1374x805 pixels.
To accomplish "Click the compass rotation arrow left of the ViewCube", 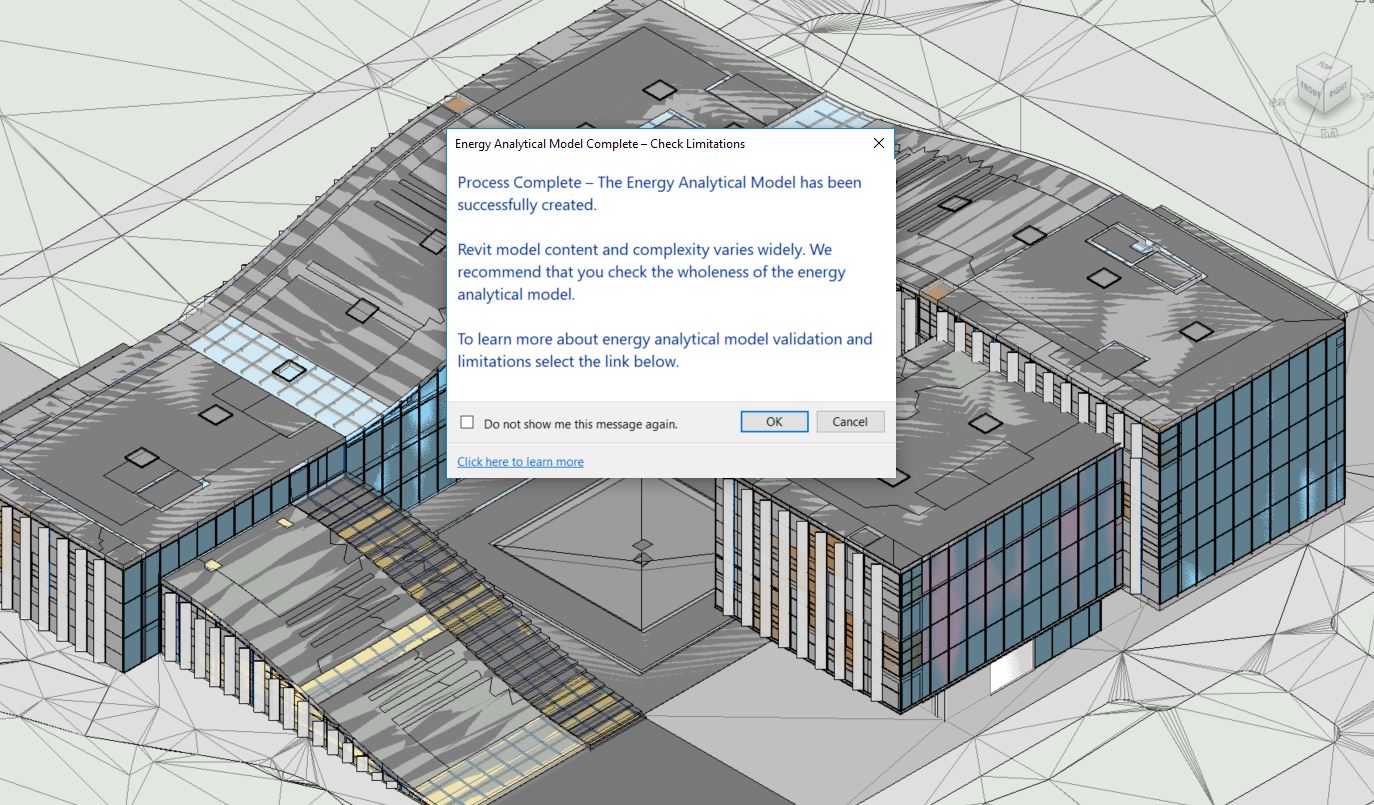I will 1276,102.
